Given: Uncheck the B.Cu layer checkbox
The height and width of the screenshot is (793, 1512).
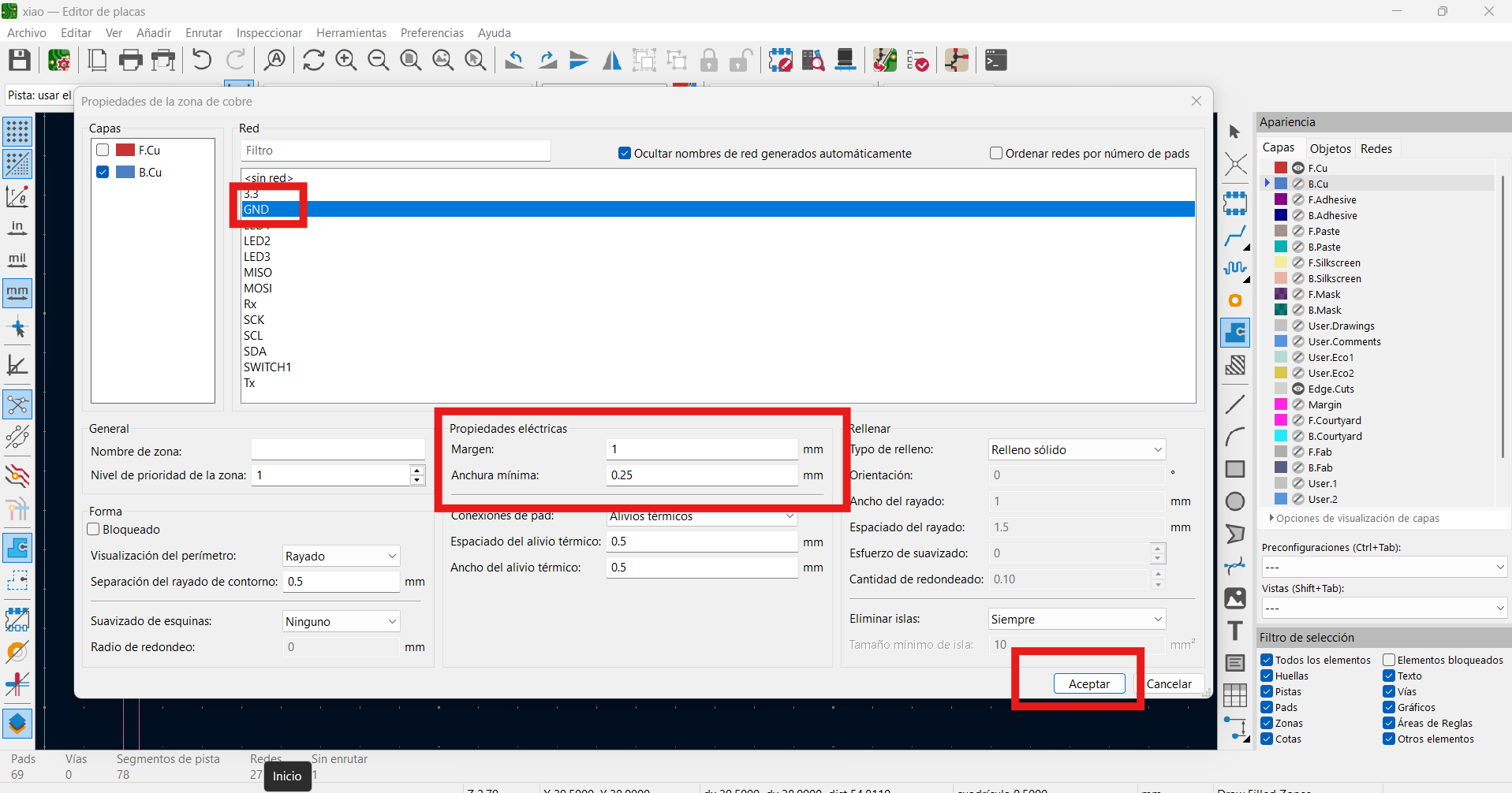Looking at the screenshot, I should tap(103, 172).
